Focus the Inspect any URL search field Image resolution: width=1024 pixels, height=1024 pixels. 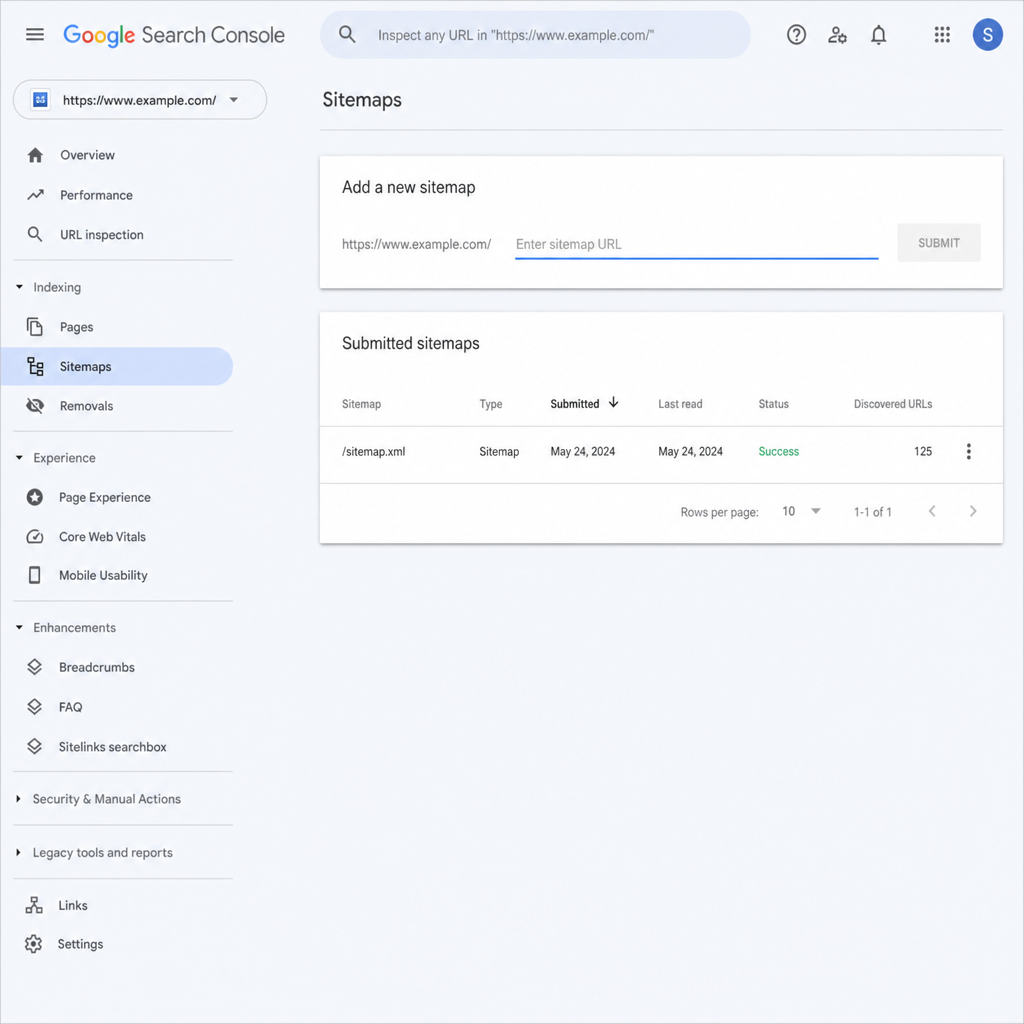pyautogui.click(x=536, y=35)
